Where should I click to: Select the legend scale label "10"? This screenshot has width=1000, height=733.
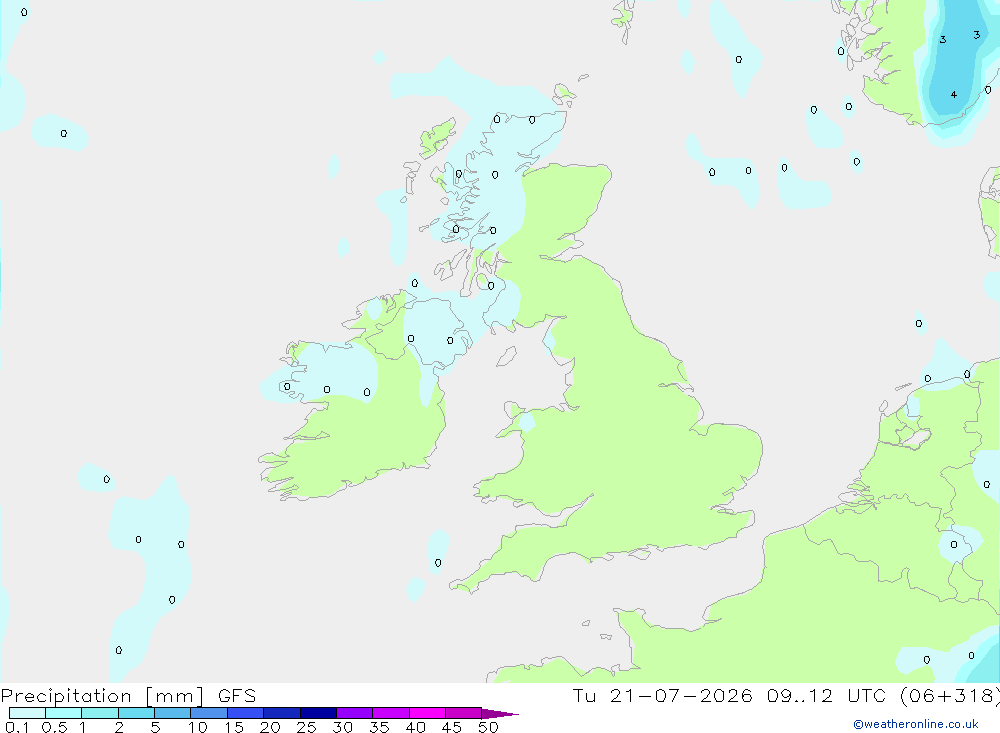(x=198, y=727)
